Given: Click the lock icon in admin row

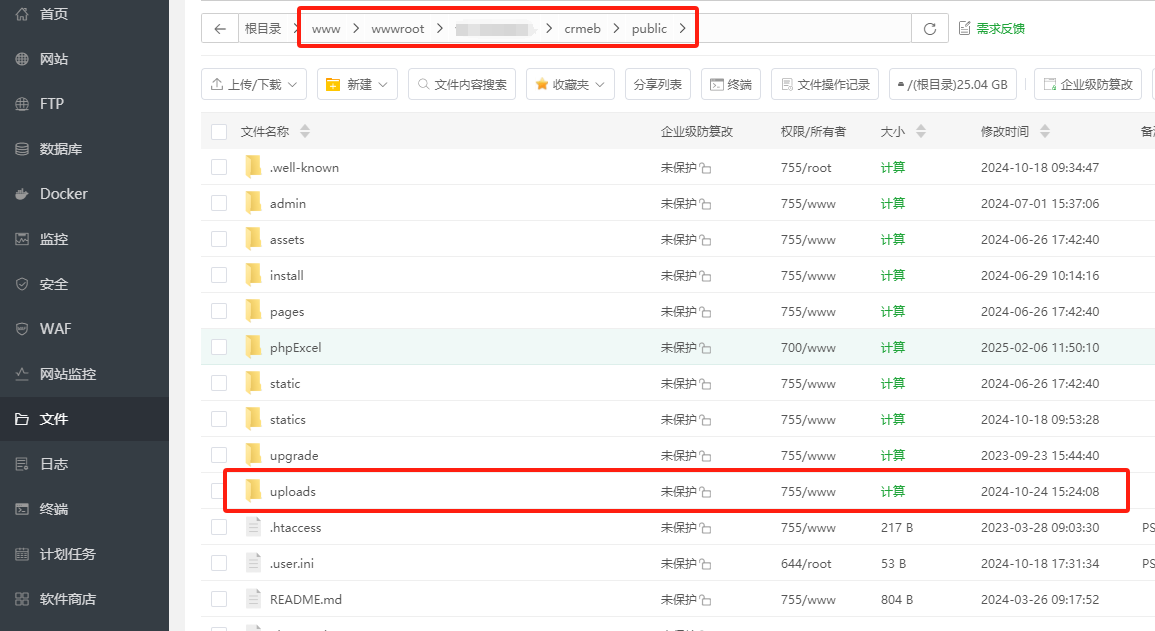Looking at the screenshot, I should tap(705, 205).
